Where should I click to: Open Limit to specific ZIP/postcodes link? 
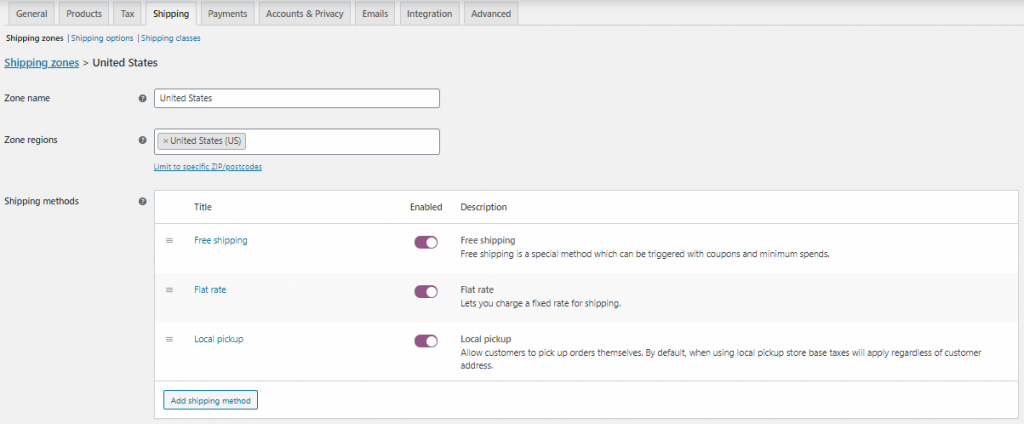point(207,167)
